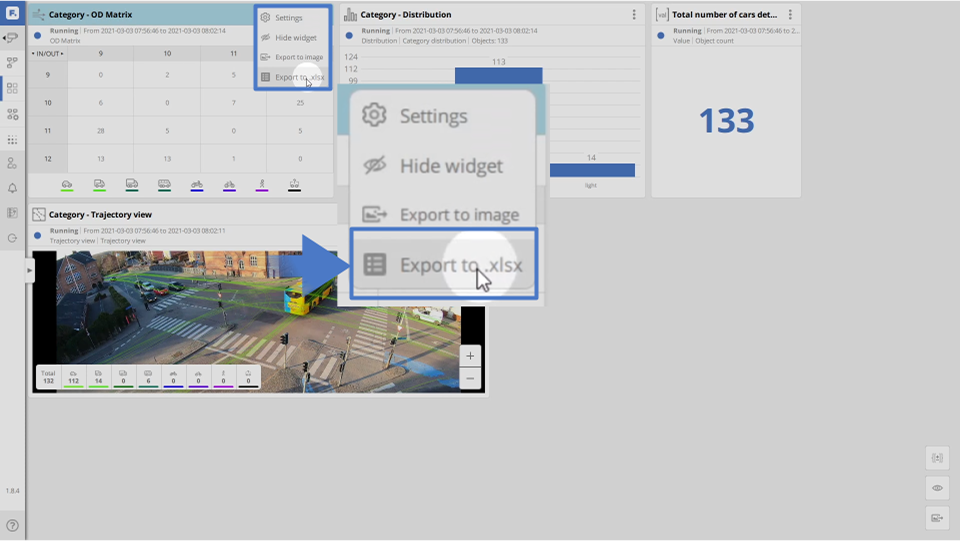Toggle the car category filter in OD Matrix
This screenshot has height=541, width=960.
[67, 185]
